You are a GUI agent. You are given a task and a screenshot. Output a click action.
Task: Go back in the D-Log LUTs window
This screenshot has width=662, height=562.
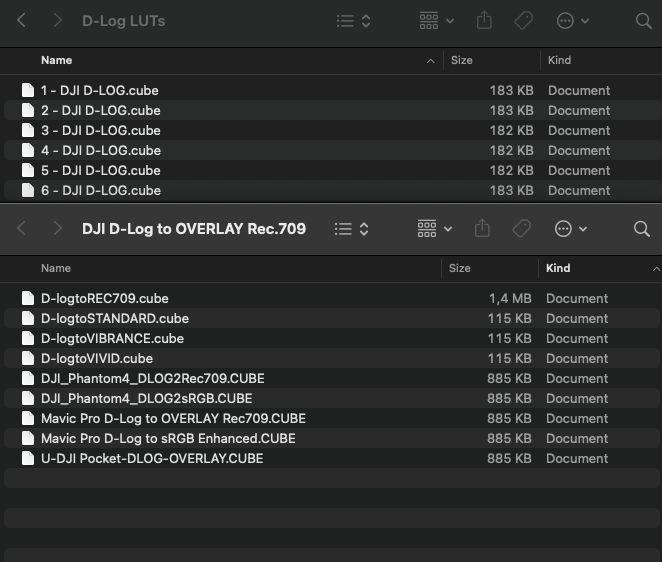22,21
